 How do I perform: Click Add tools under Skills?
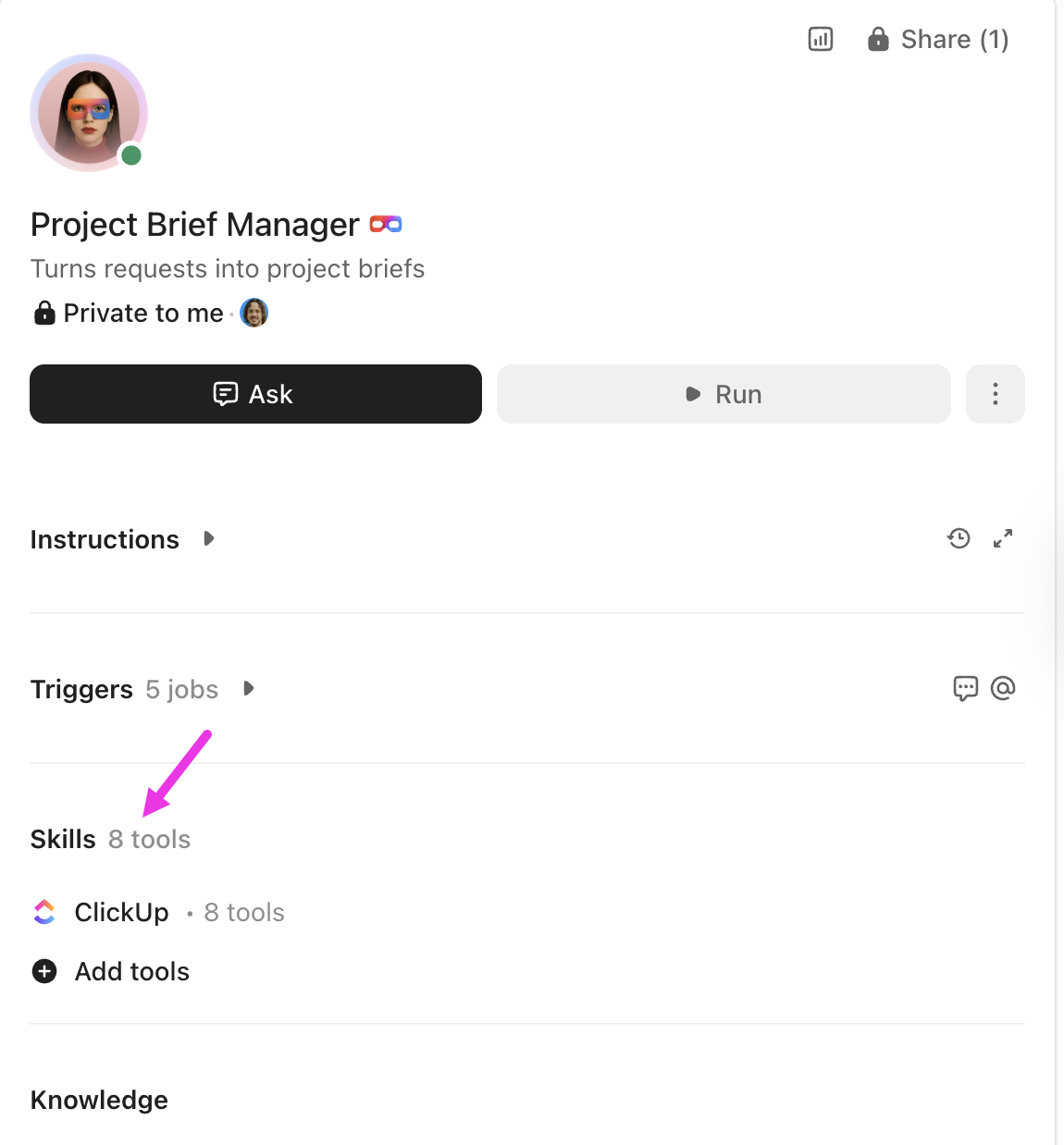(x=131, y=971)
